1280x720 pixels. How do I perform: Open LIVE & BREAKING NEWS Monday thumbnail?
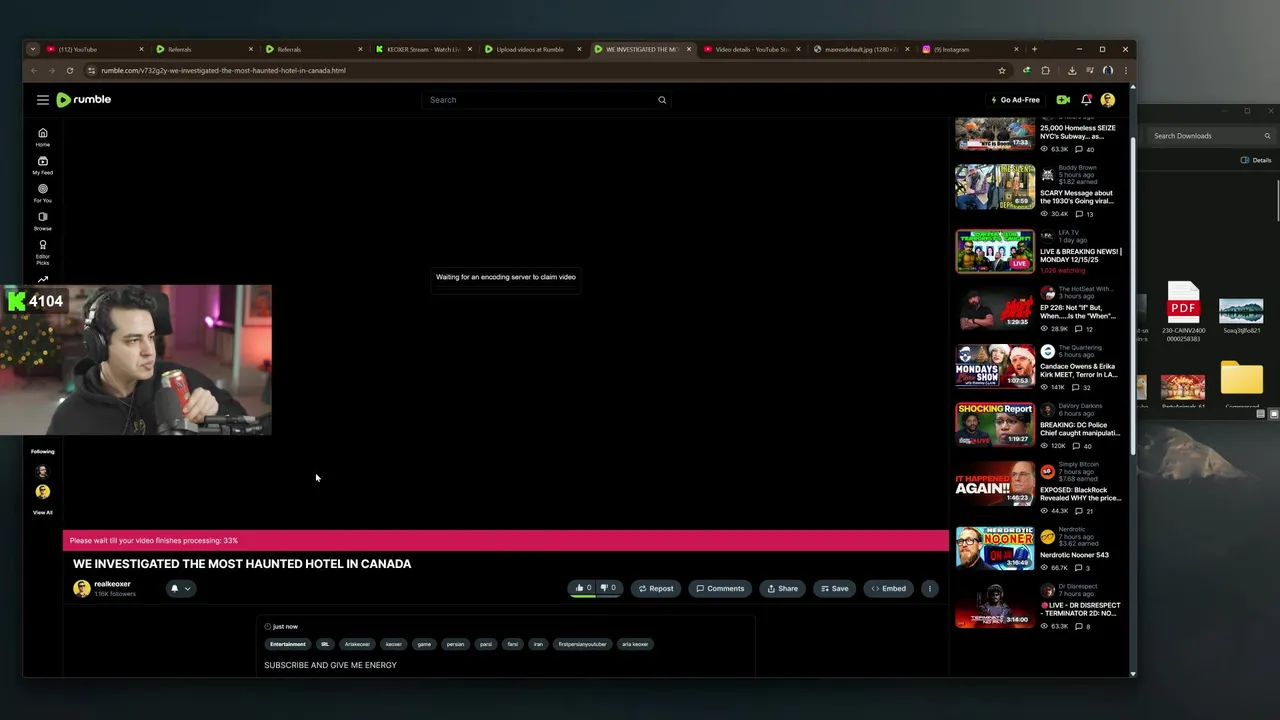pyautogui.click(x=995, y=251)
